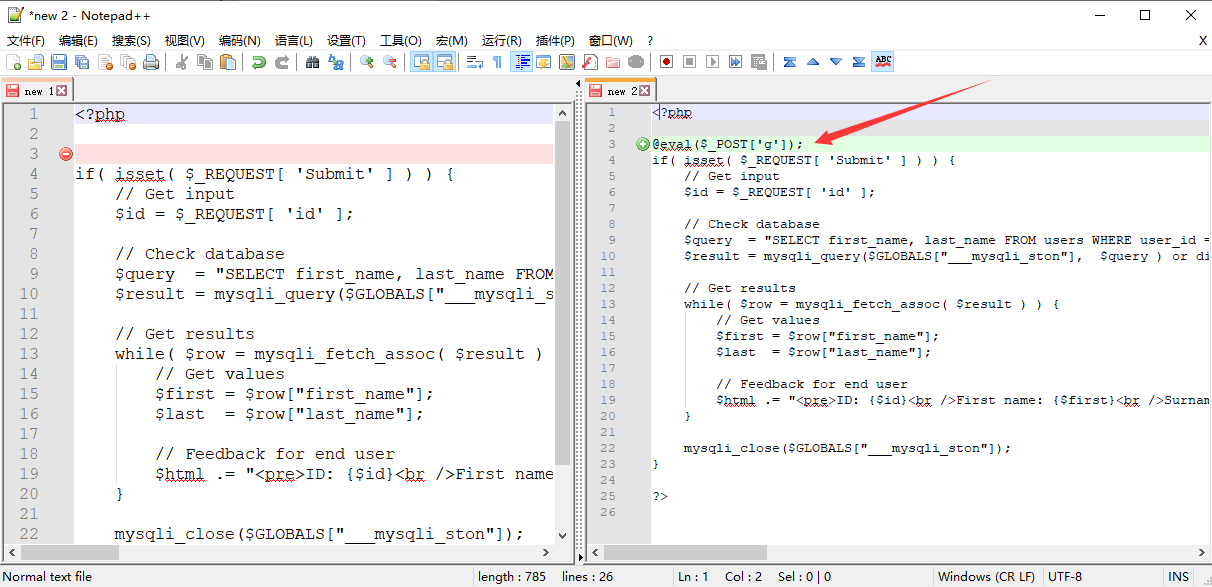This screenshot has width=1212, height=587.
Task: Jump to first difference in compare toolbar
Action: [790, 62]
